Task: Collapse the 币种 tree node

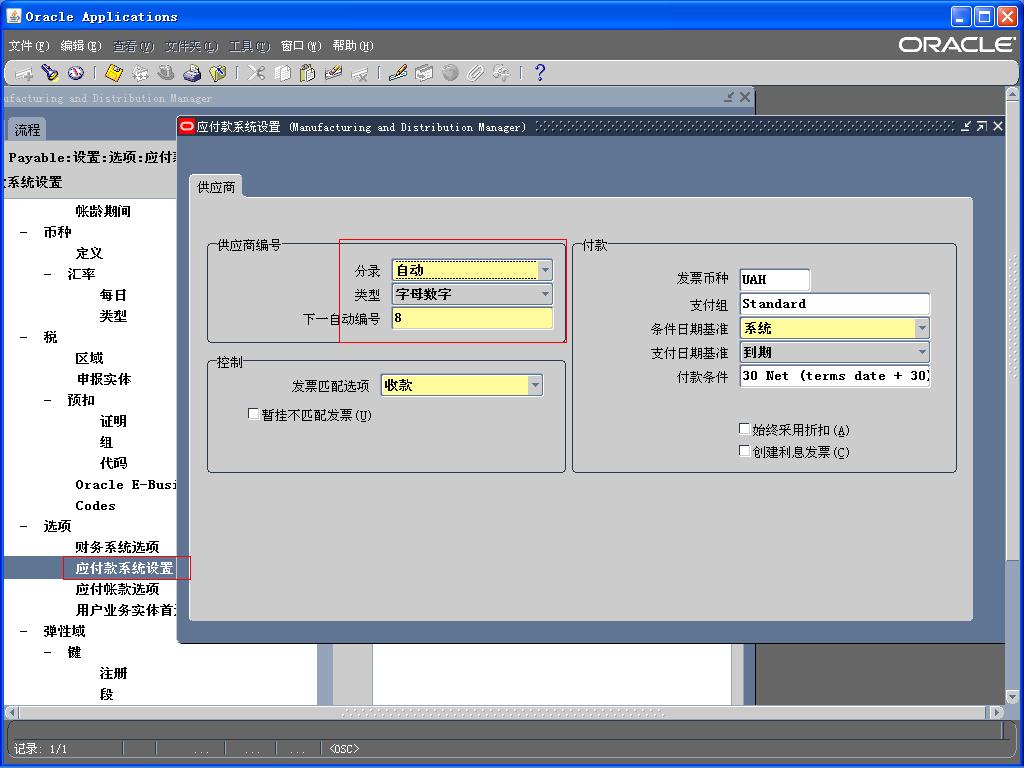Action: pyautogui.click(x=24, y=232)
